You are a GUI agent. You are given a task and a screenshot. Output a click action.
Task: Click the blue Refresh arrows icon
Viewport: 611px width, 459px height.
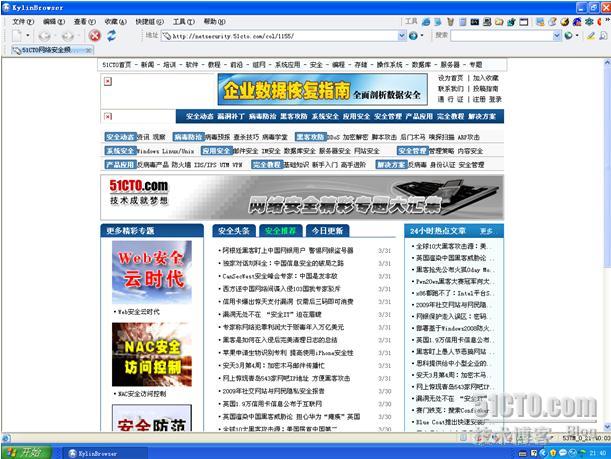(112, 36)
